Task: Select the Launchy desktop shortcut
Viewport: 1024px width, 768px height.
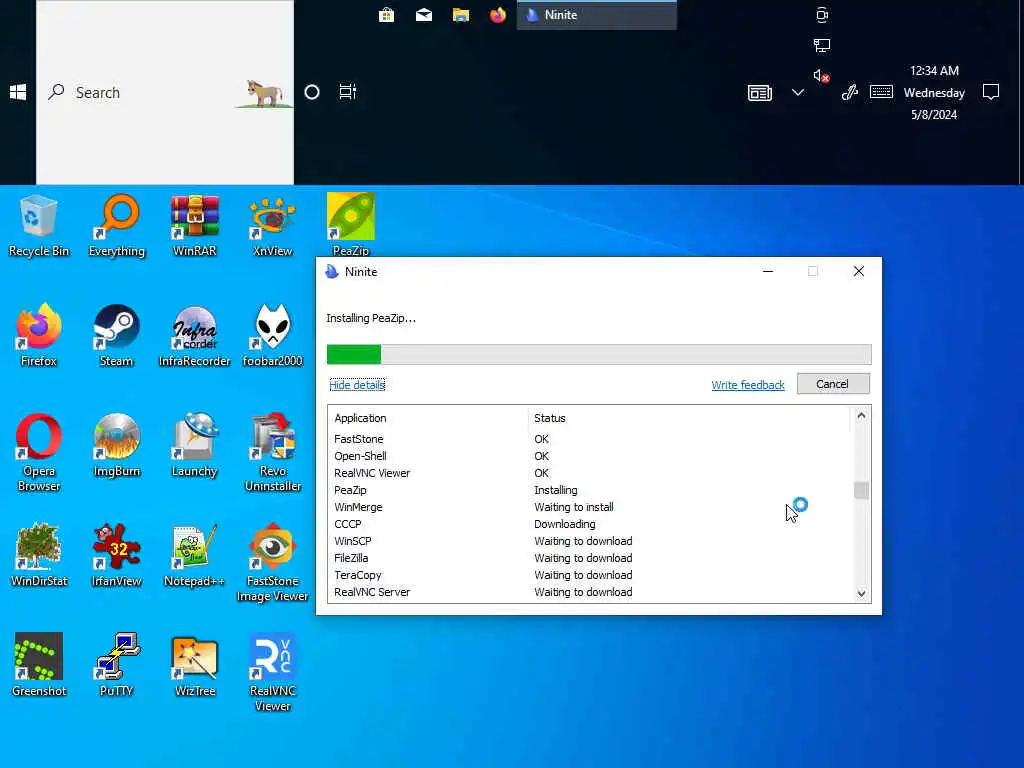Action: [x=195, y=445]
